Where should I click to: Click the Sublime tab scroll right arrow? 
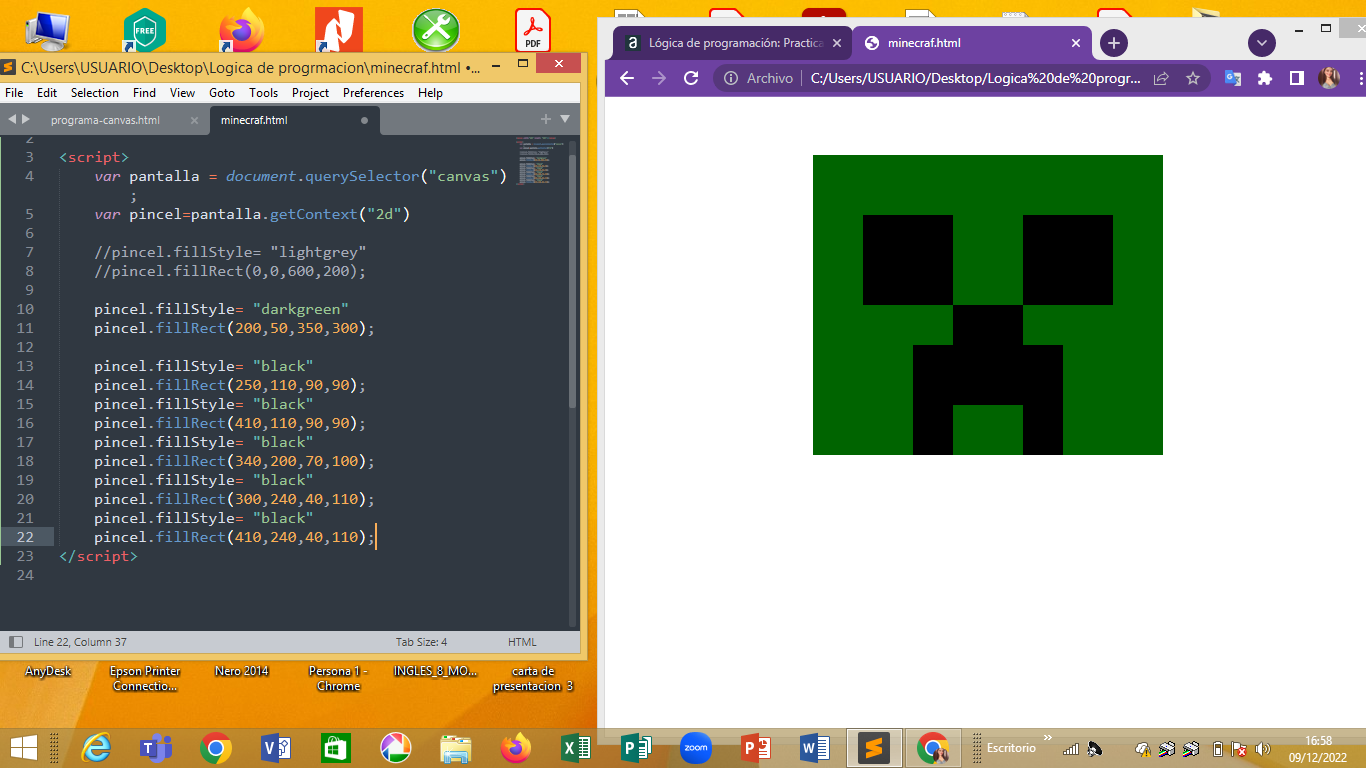coord(27,119)
